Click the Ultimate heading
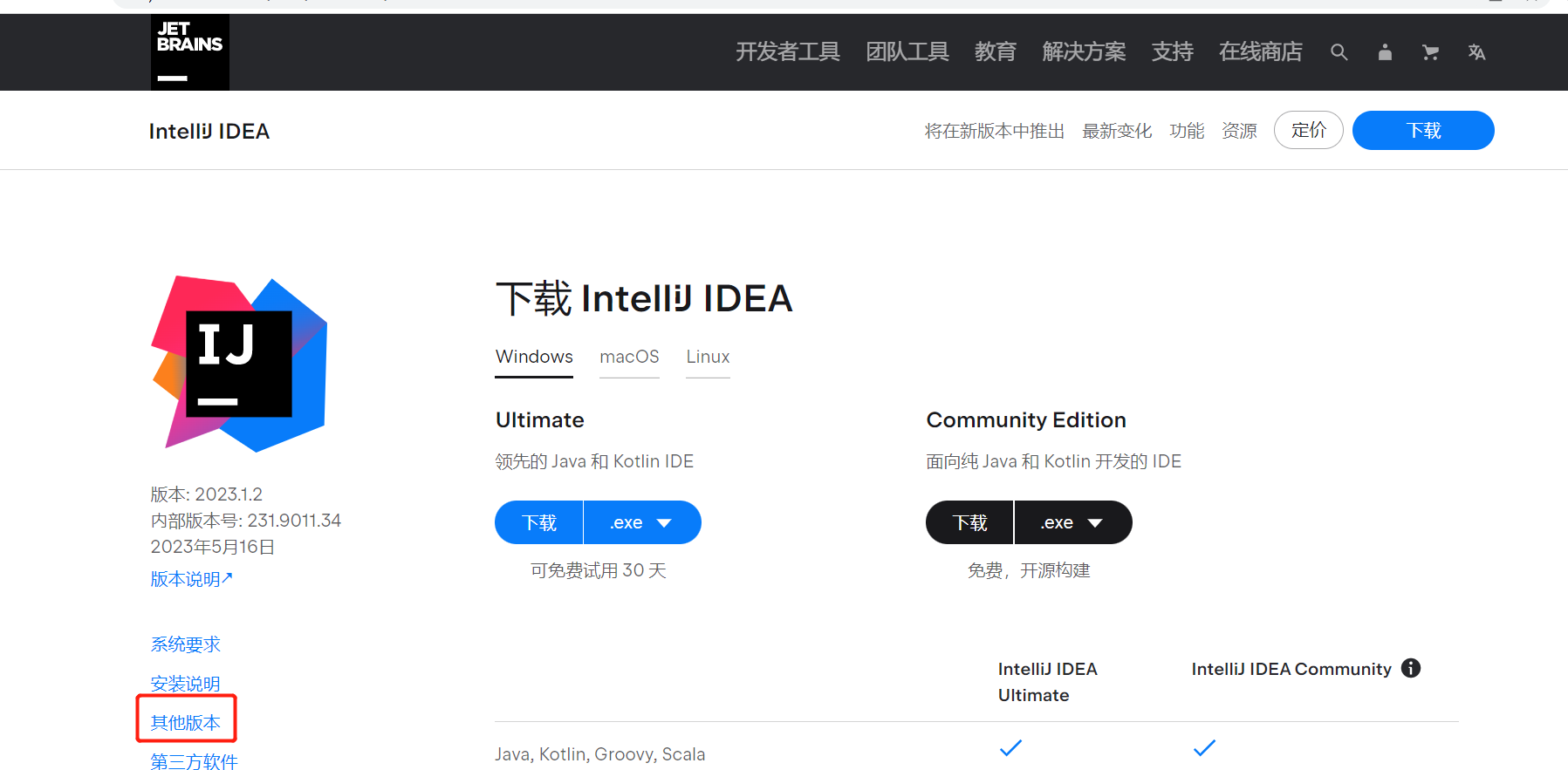Viewport: 1568px width, 770px height. click(x=540, y=420)
